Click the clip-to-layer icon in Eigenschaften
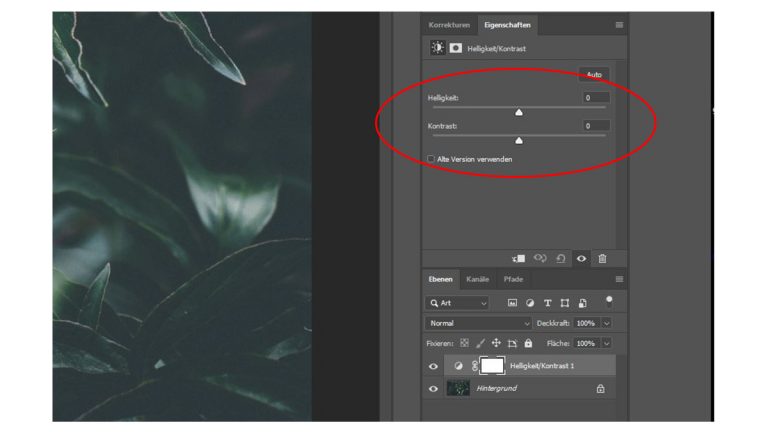The image size is (768, 432). click(520, 258)
